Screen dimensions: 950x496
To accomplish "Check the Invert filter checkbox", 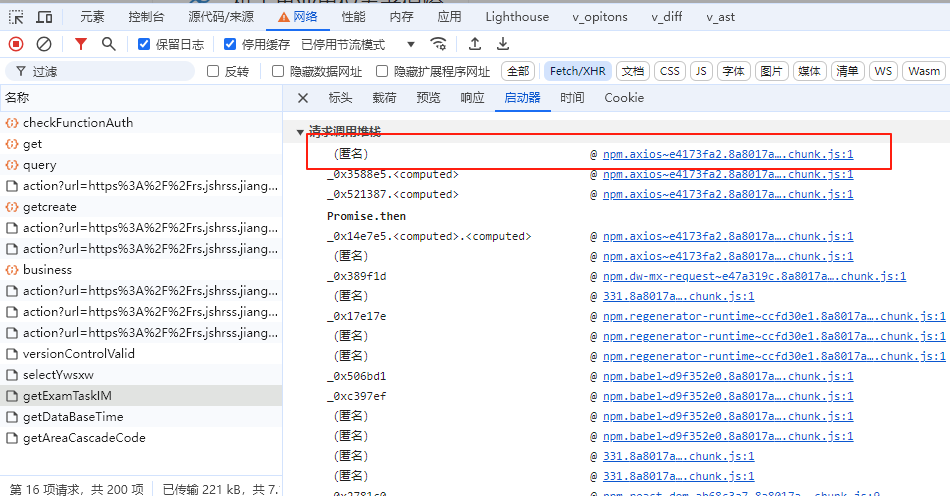I will pyautogui.click(x=213, y=71).
